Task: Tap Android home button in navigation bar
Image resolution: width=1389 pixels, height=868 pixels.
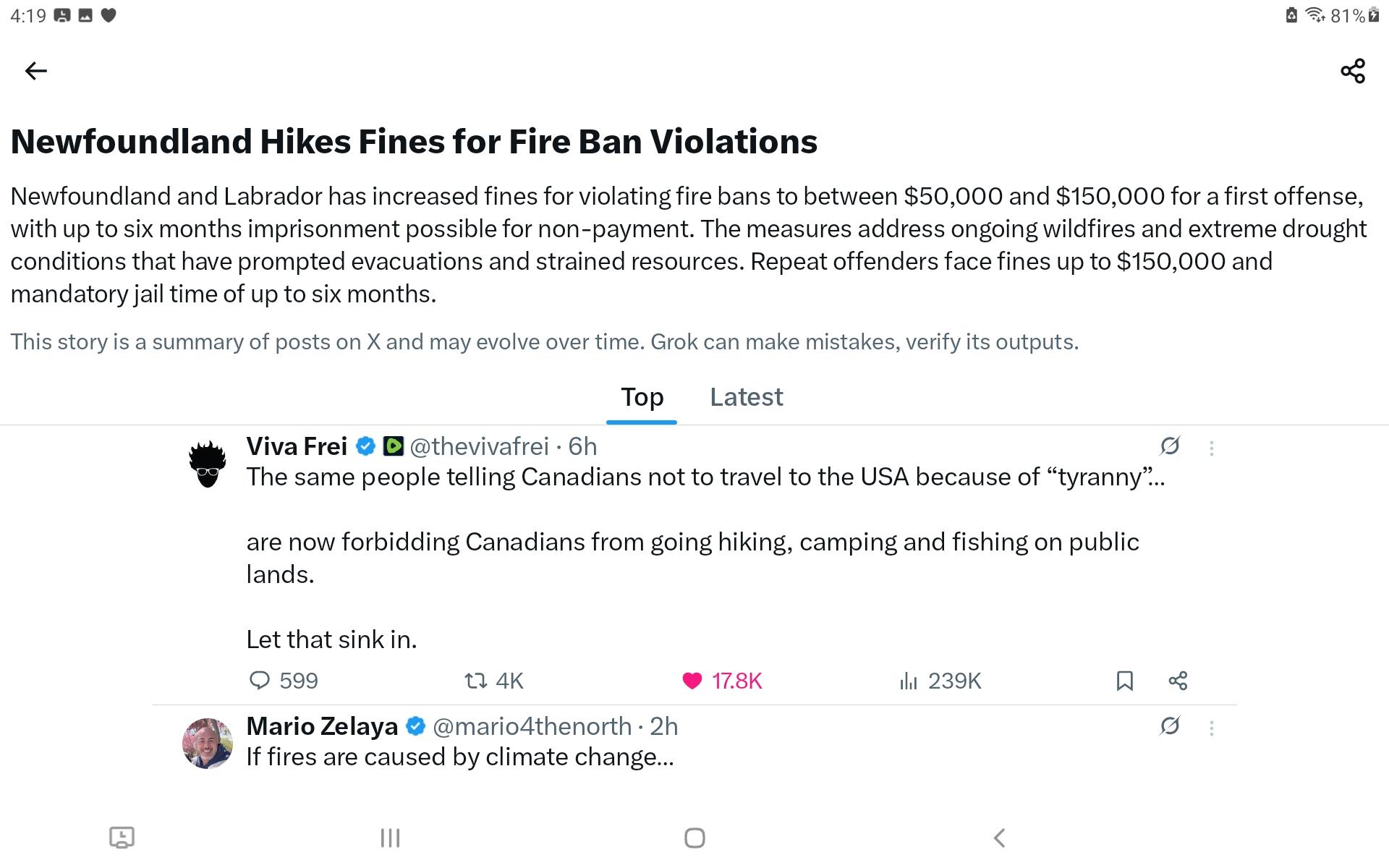Action: click(694, 838)
